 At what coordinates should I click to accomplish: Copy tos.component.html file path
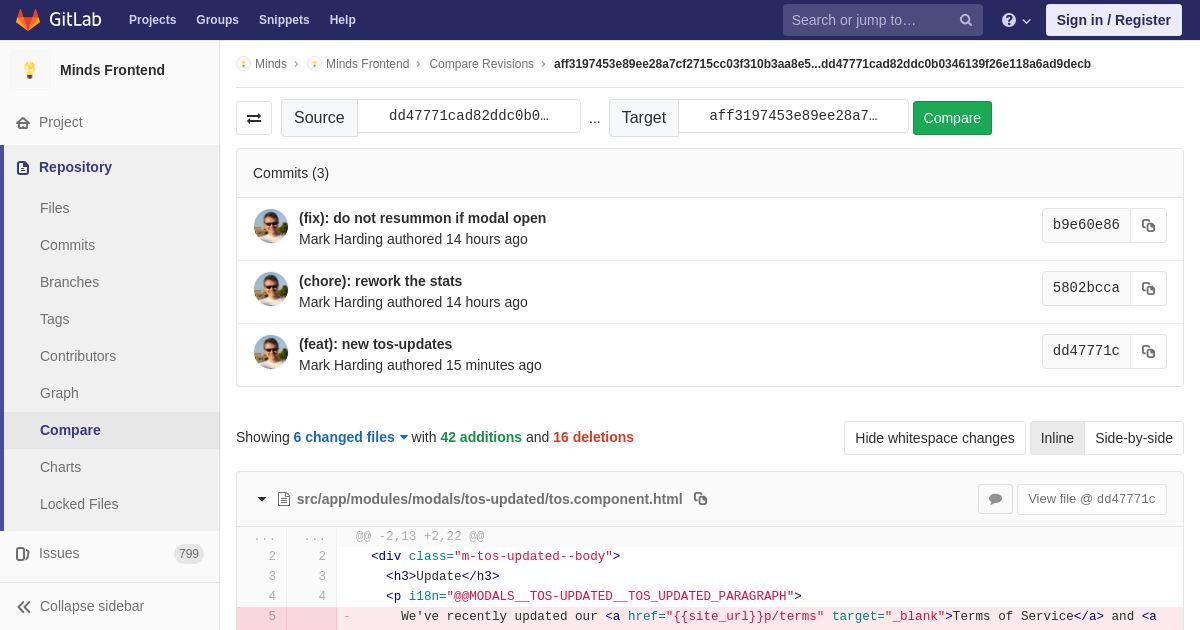[700, 499]
